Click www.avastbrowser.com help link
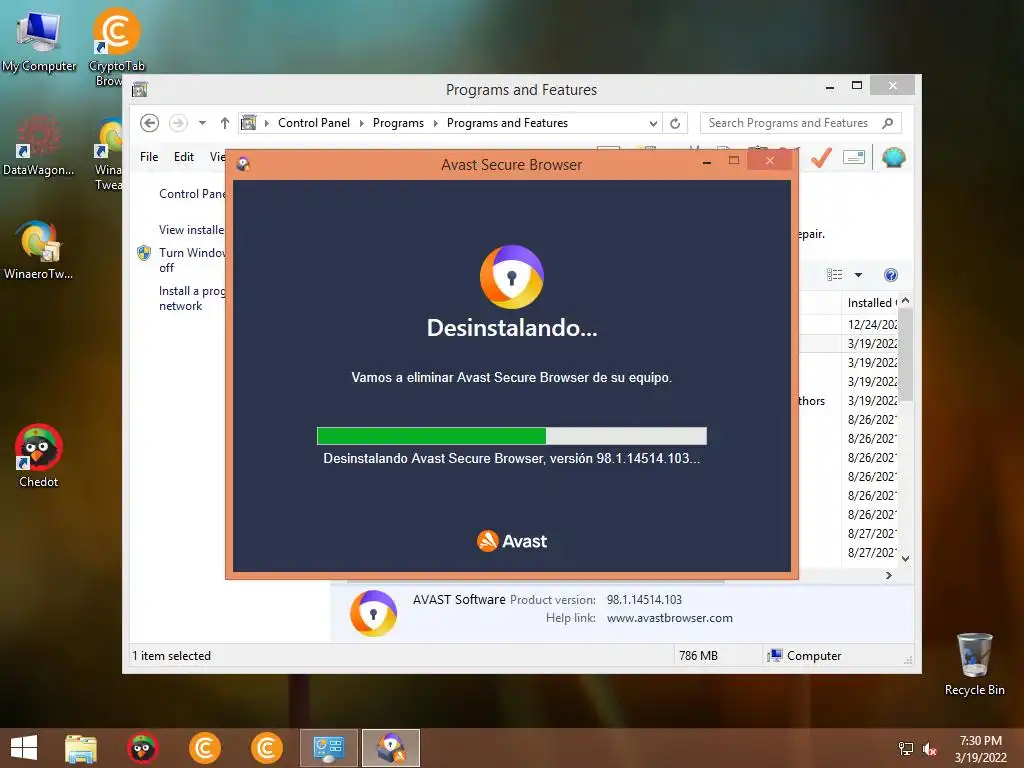1024x768 pixels. pyautogui.click(x=669, y=618)
